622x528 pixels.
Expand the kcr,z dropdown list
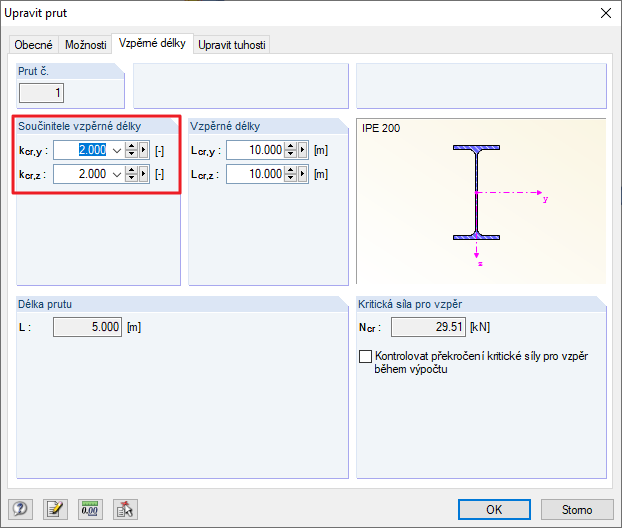(117, 174)
